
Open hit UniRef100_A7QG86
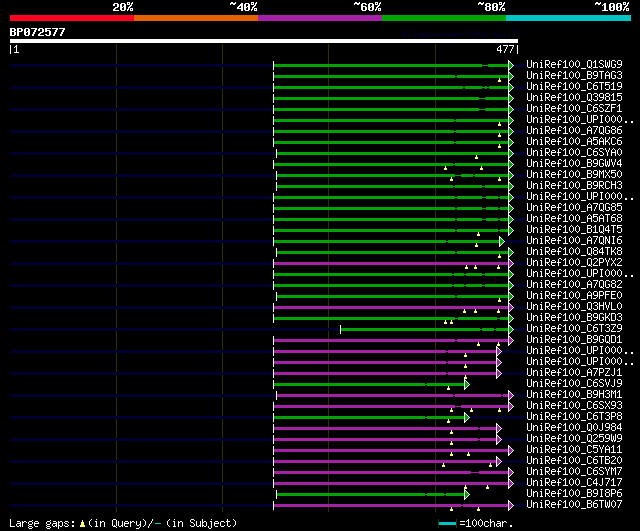[x=574, y=131]
